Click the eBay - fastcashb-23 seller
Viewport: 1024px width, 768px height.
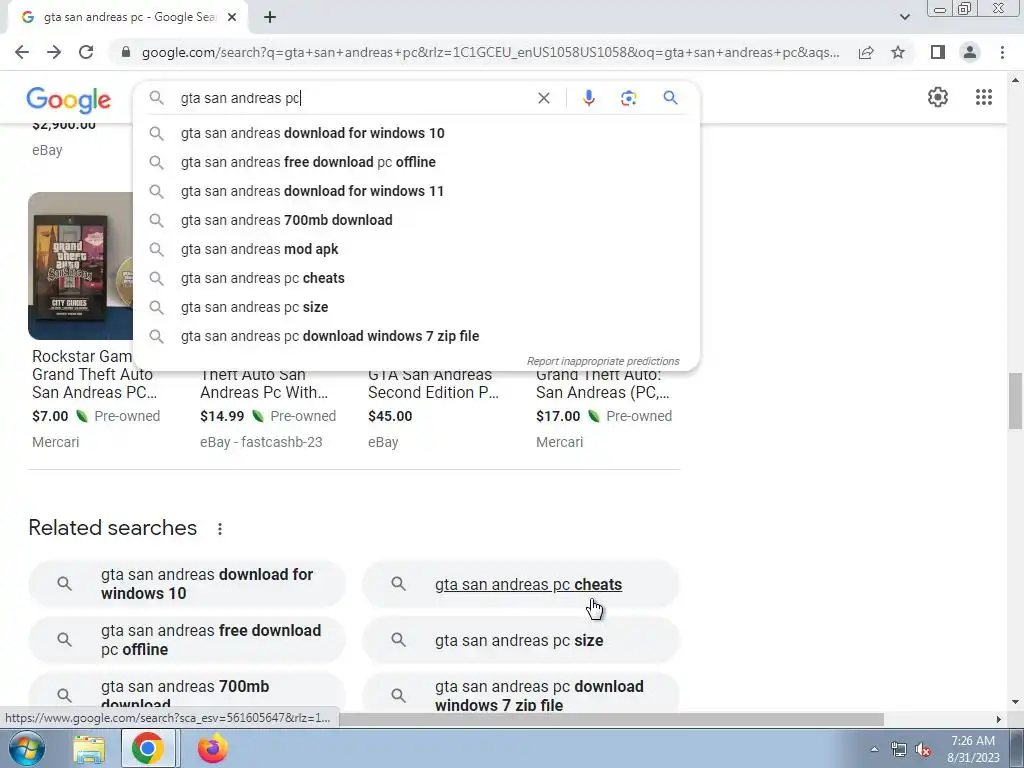(x=261, y=442)
